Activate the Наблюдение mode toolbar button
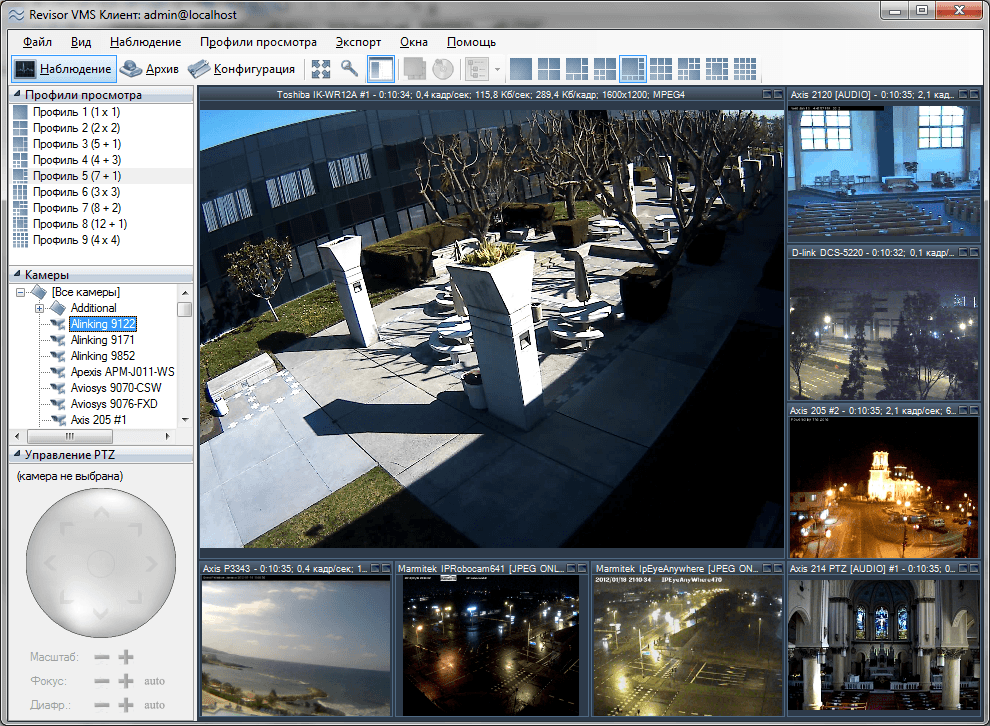The height and width of the screenshot is (726, 990). click(64, 69)
